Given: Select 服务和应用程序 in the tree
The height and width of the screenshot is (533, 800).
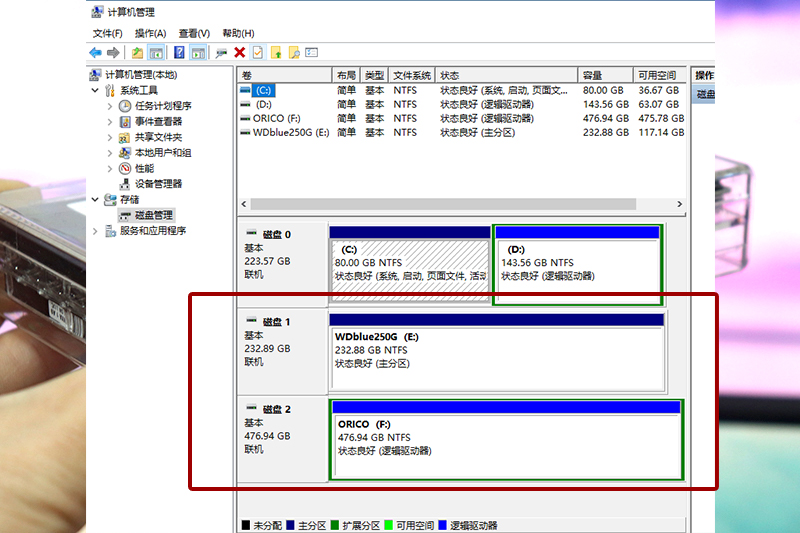Looking at the screenshot, I should [x=153, y=231].
